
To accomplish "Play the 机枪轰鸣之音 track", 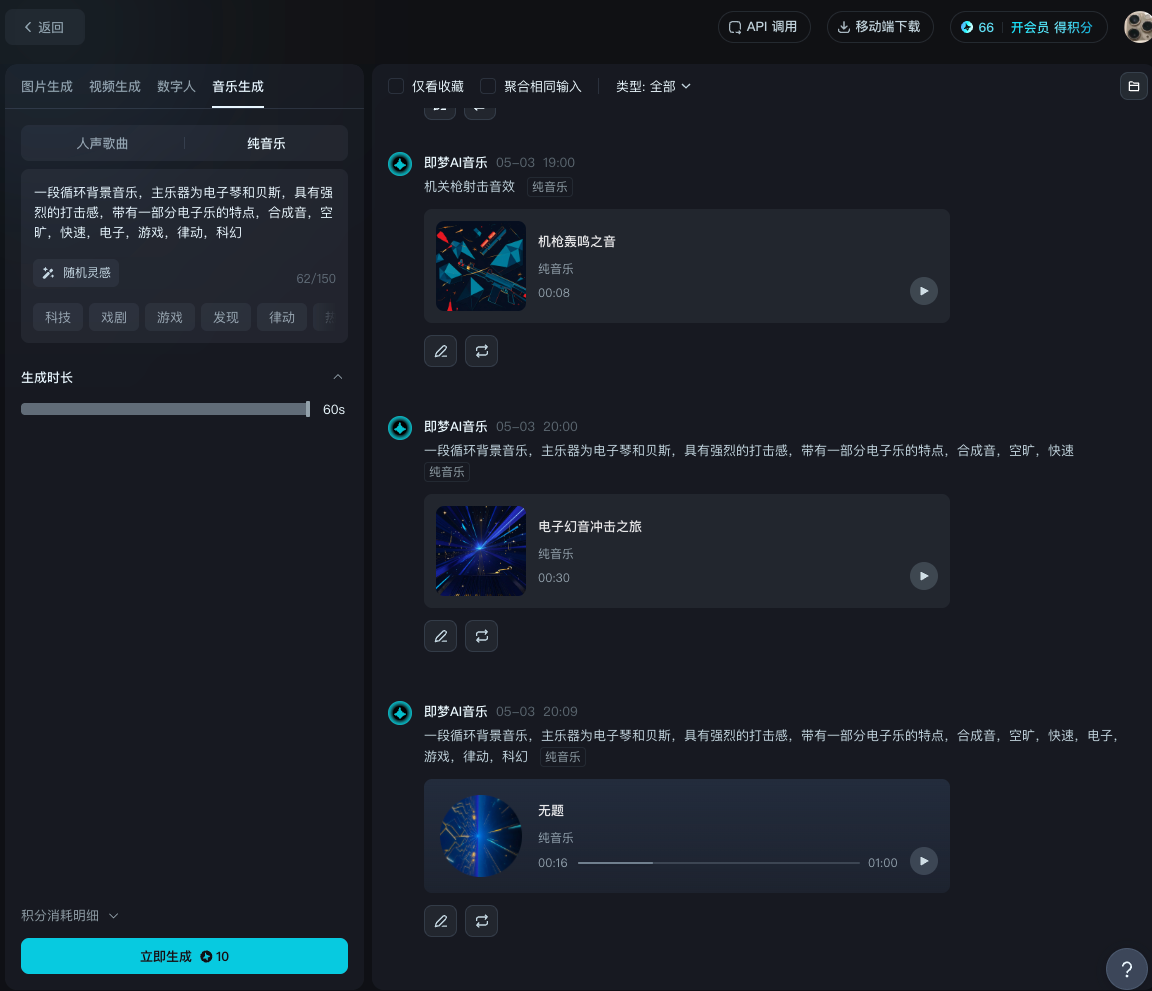I will point(924,291).
